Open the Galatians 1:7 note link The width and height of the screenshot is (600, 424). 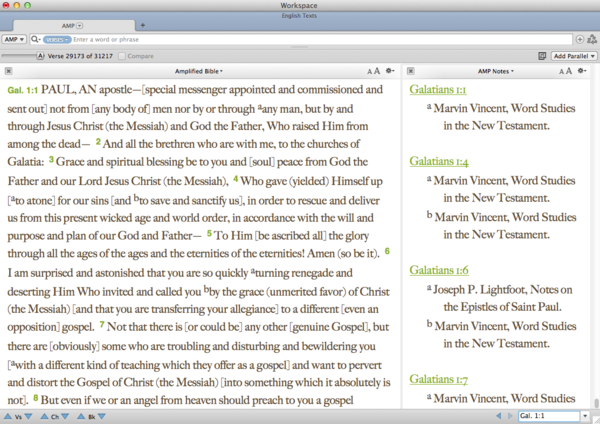click(x=439, y=379)
